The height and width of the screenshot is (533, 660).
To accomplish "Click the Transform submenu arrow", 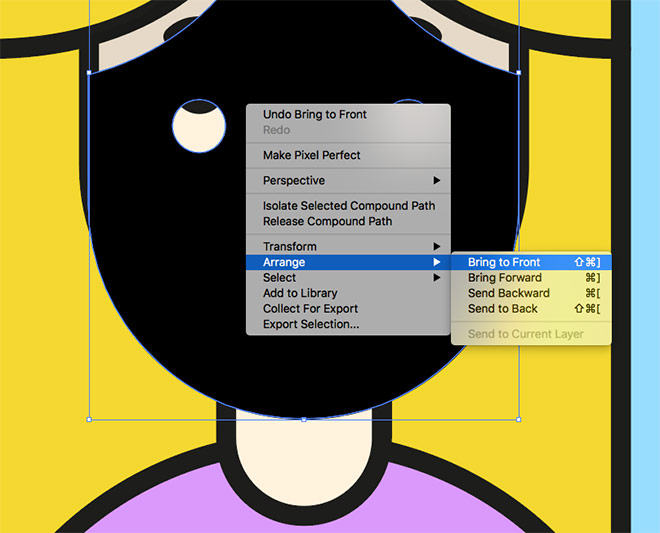I will [x=437, y=247].
